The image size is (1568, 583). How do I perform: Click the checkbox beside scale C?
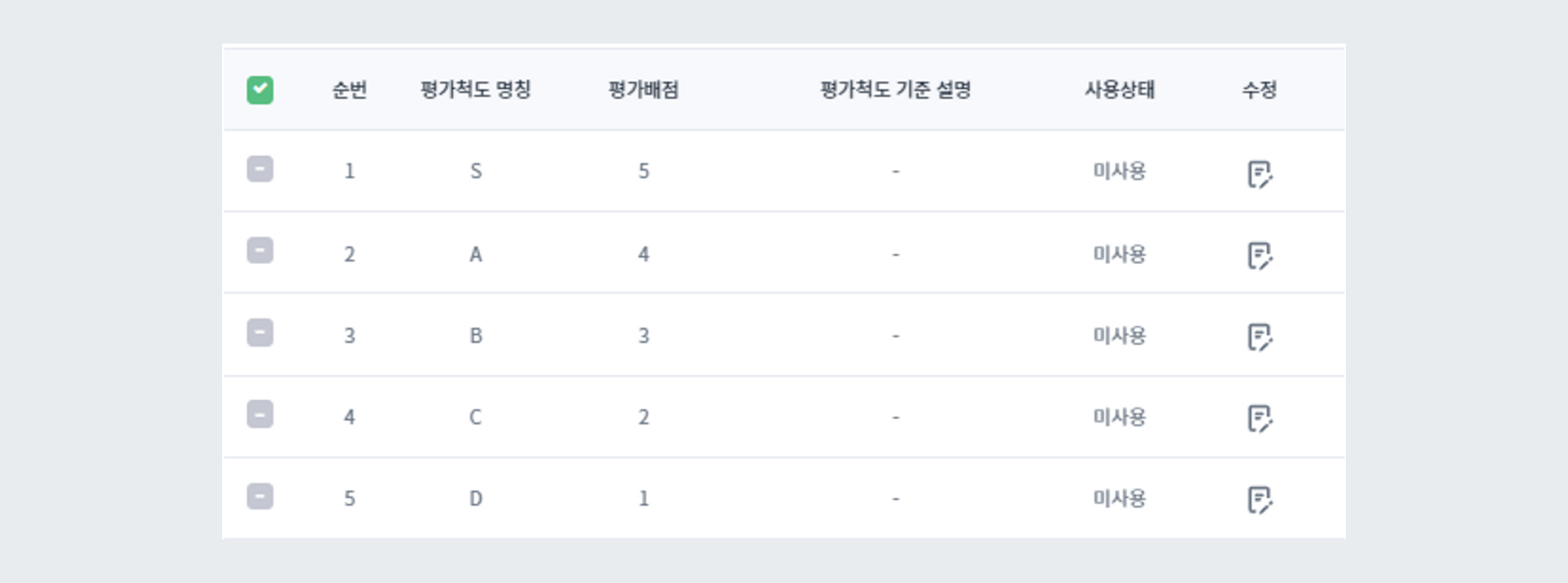[x=260, y=417]
